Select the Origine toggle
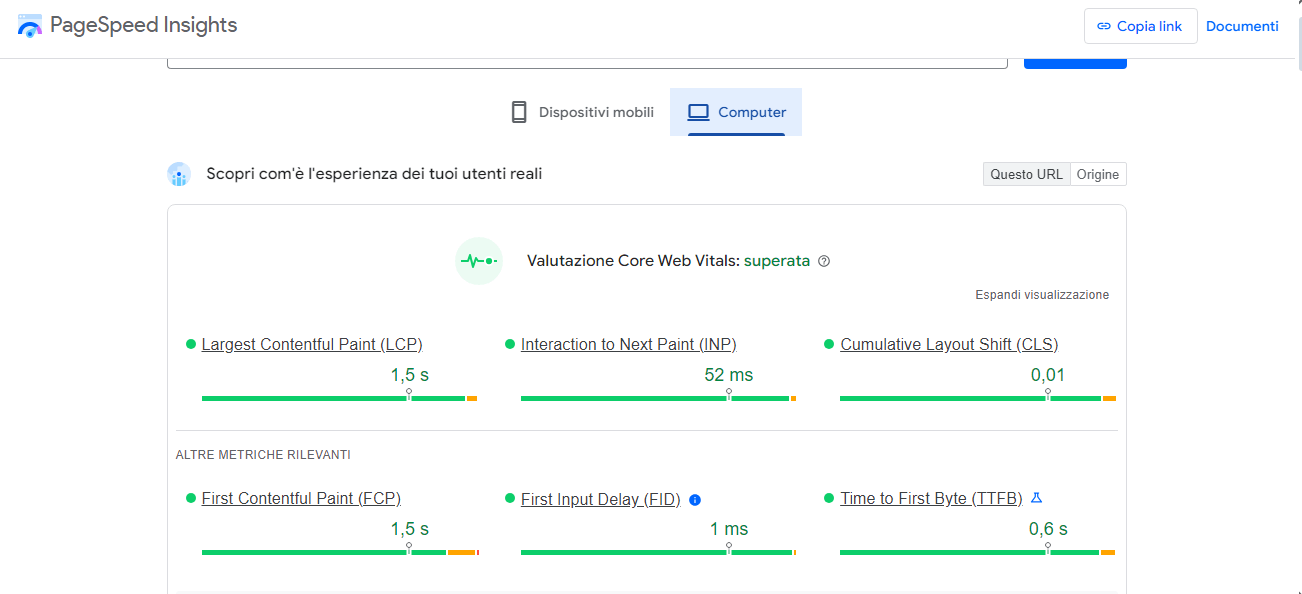The width and height of the screenshot is (1302, 594). pos(1098,174)
